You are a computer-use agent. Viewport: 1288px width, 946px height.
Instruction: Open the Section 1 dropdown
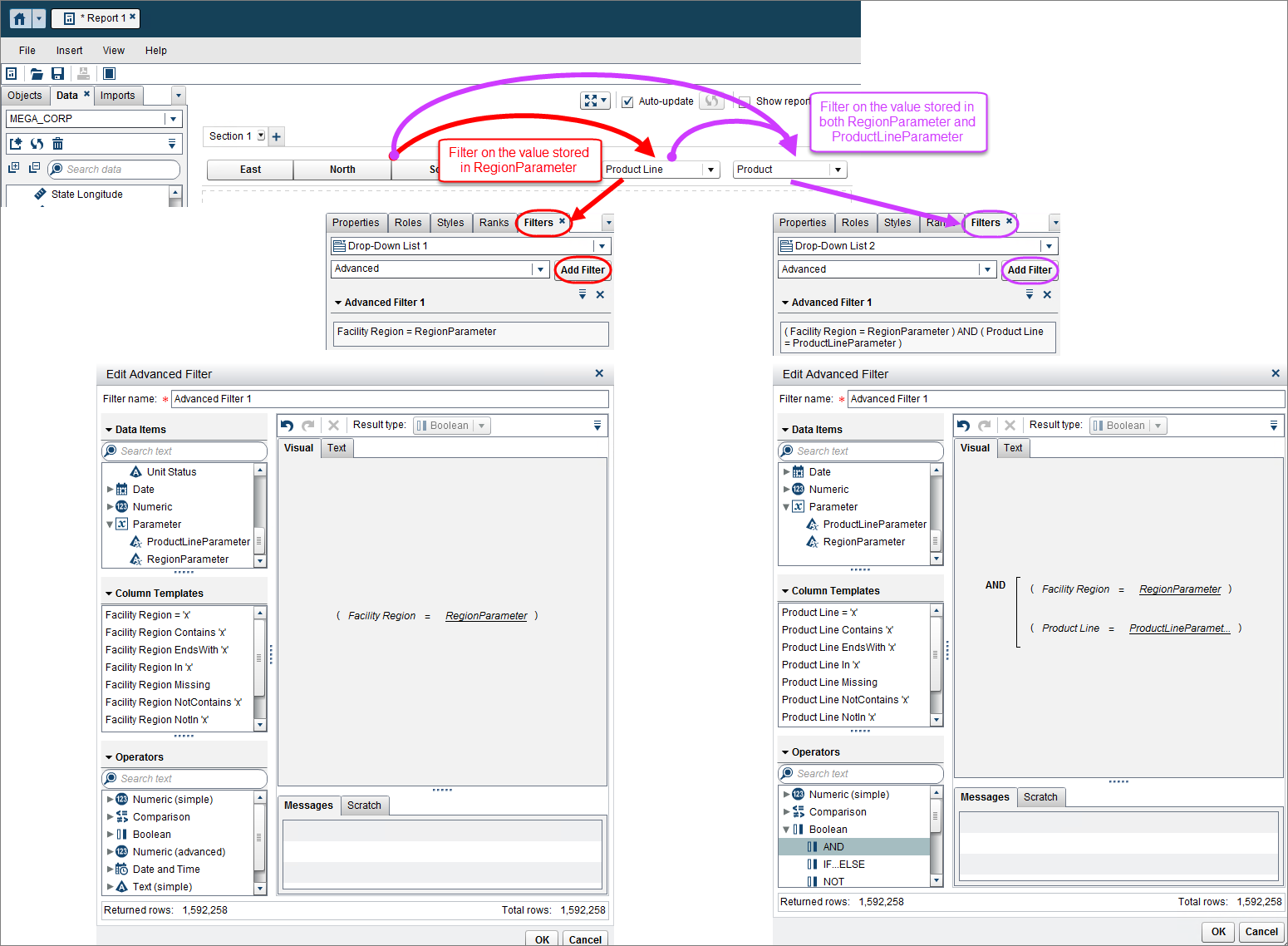coord(260,135)
